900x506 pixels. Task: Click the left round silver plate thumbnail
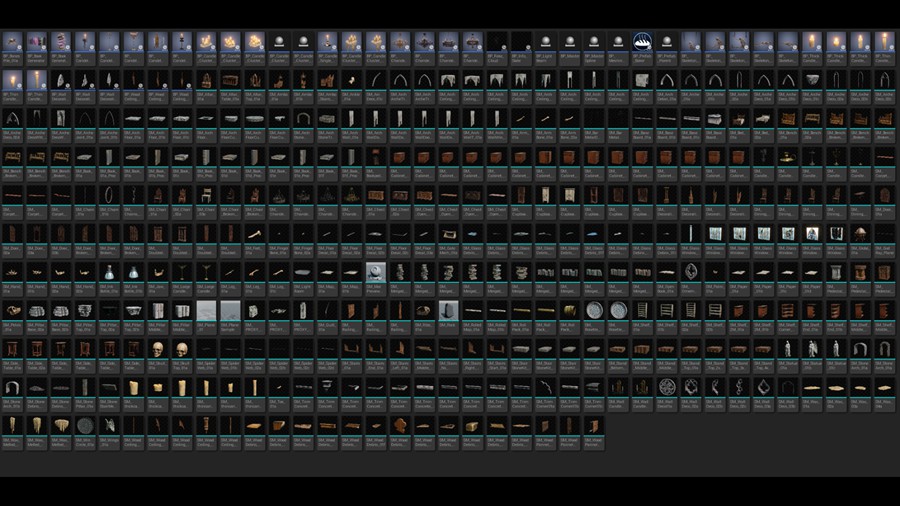(x=594, y=310)
